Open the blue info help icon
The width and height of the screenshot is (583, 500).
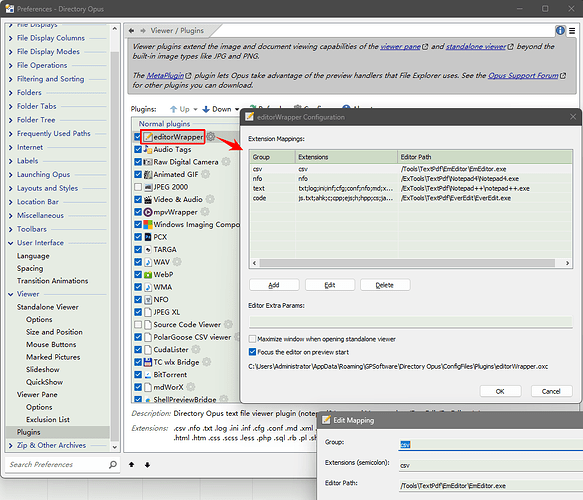click(x=560, y=30)
